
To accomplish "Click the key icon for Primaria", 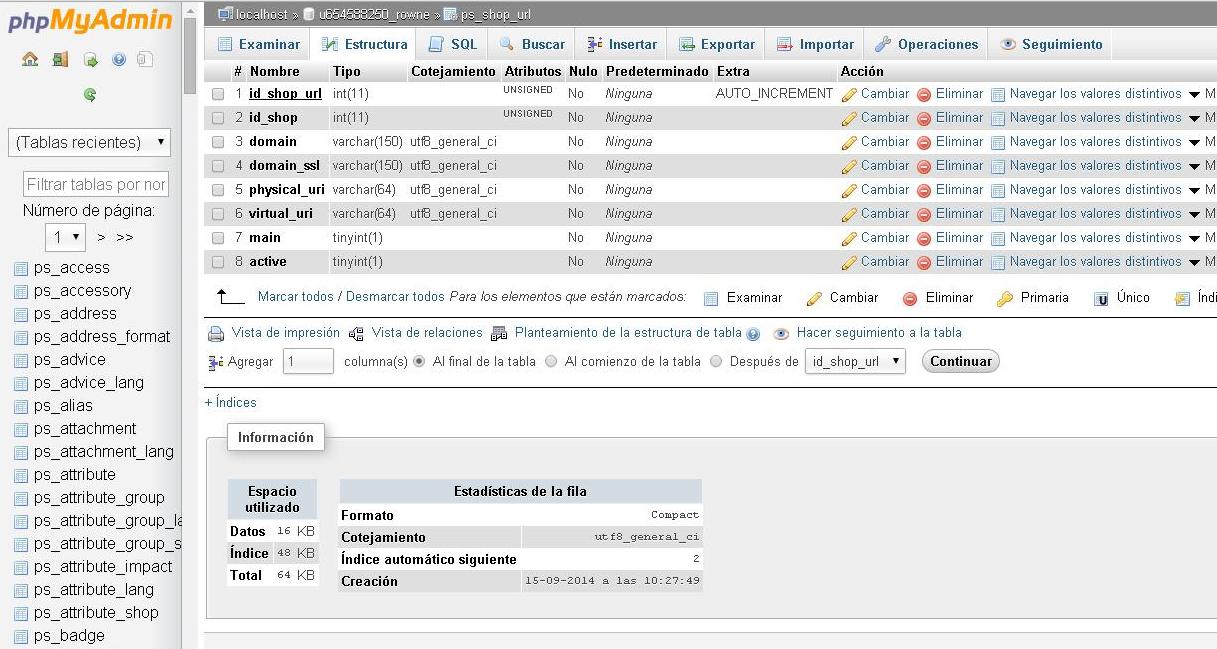I will coord(1004,298).
